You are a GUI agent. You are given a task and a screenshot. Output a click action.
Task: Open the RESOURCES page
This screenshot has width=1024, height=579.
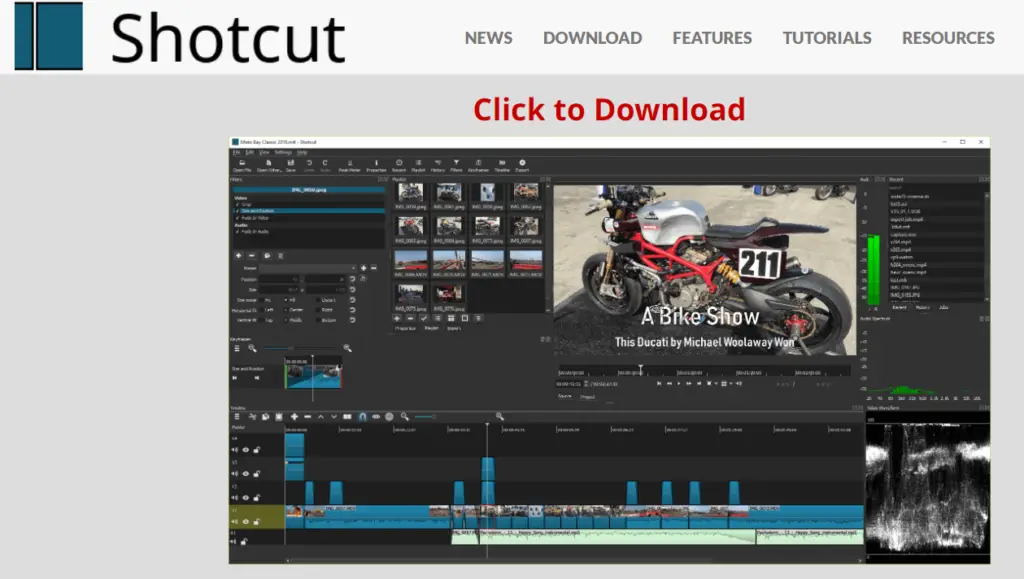click(x=948, y=38)
